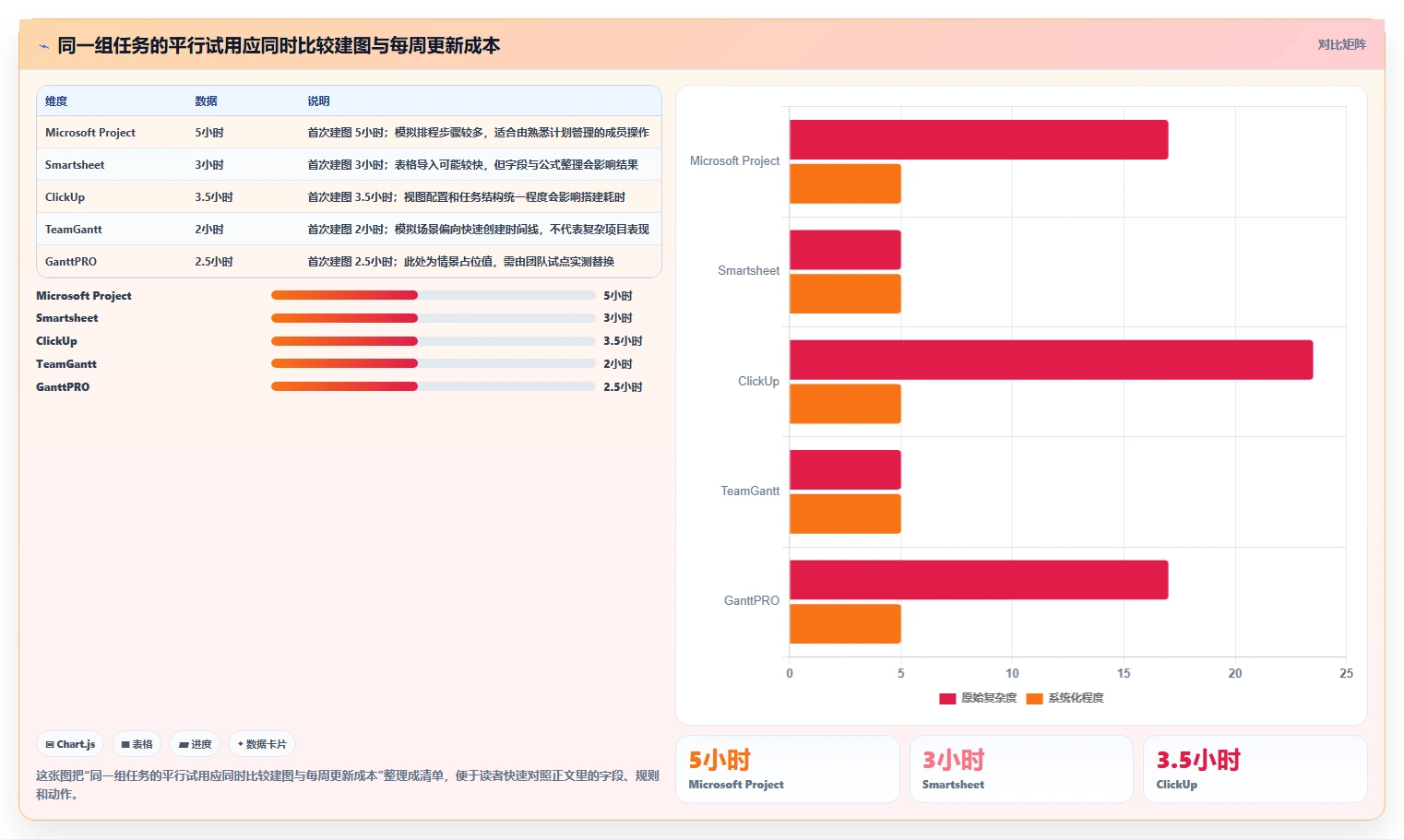This screenshot has width=1404, height=840.
Task: Click the 数据 column header
Action: [x=206, y=101]
